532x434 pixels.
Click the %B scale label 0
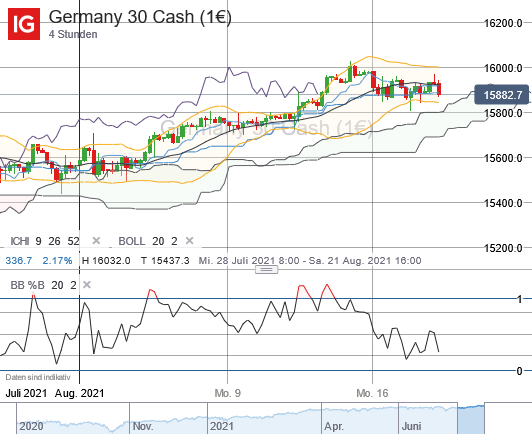(x=519, y=371)
